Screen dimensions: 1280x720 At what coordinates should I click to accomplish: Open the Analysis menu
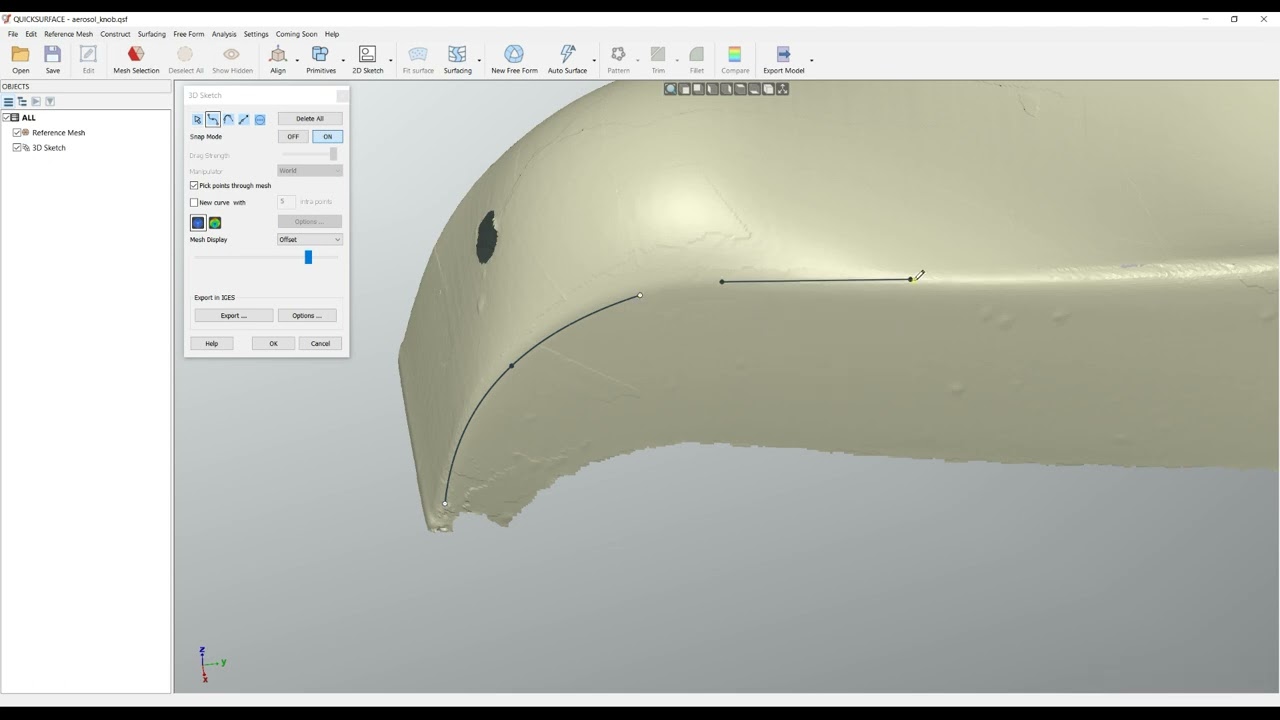tap(224, 34)
